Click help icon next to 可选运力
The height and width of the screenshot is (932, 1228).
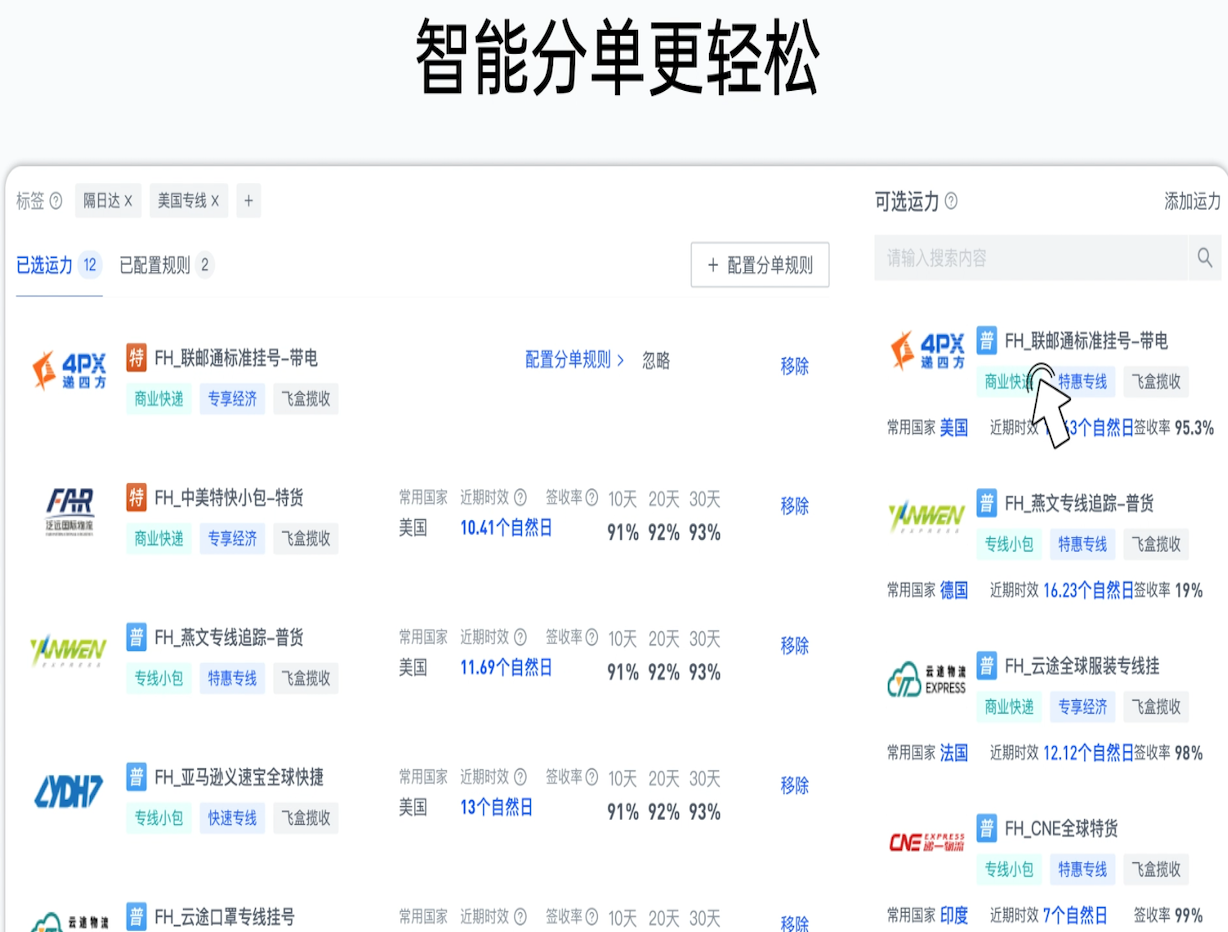[951, 201]
